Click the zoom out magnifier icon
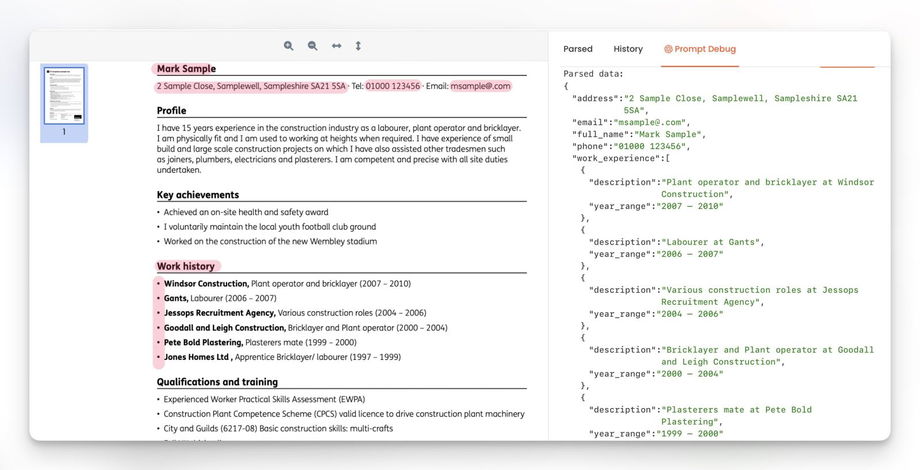Viewport: 920px width, 470px height. pos(312,46)
